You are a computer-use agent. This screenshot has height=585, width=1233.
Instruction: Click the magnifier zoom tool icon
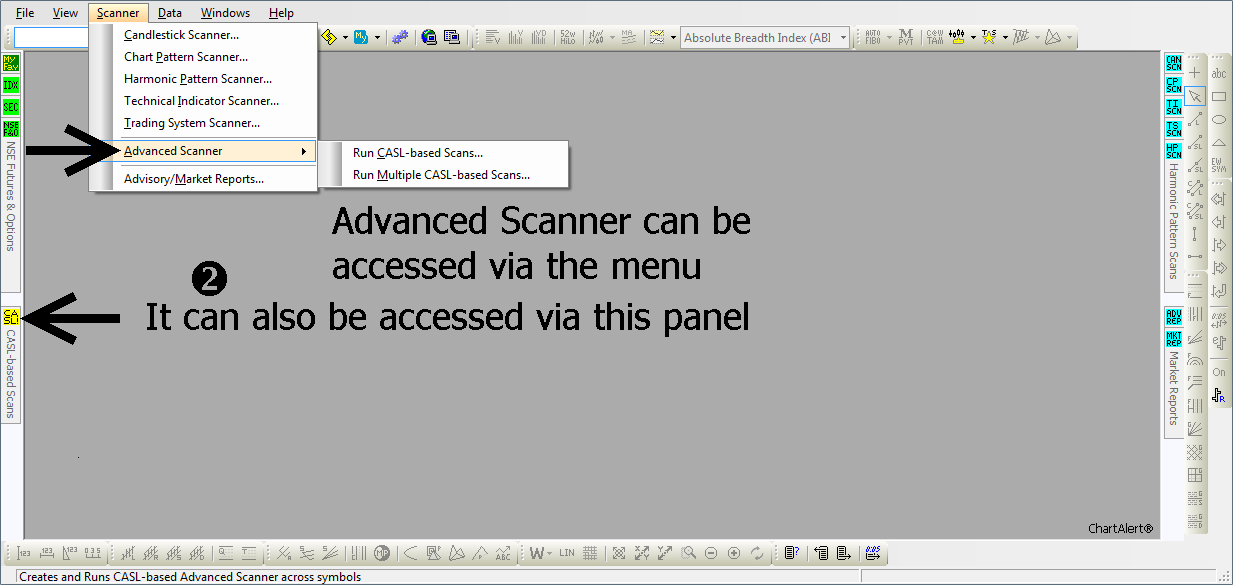pos(688,553)
